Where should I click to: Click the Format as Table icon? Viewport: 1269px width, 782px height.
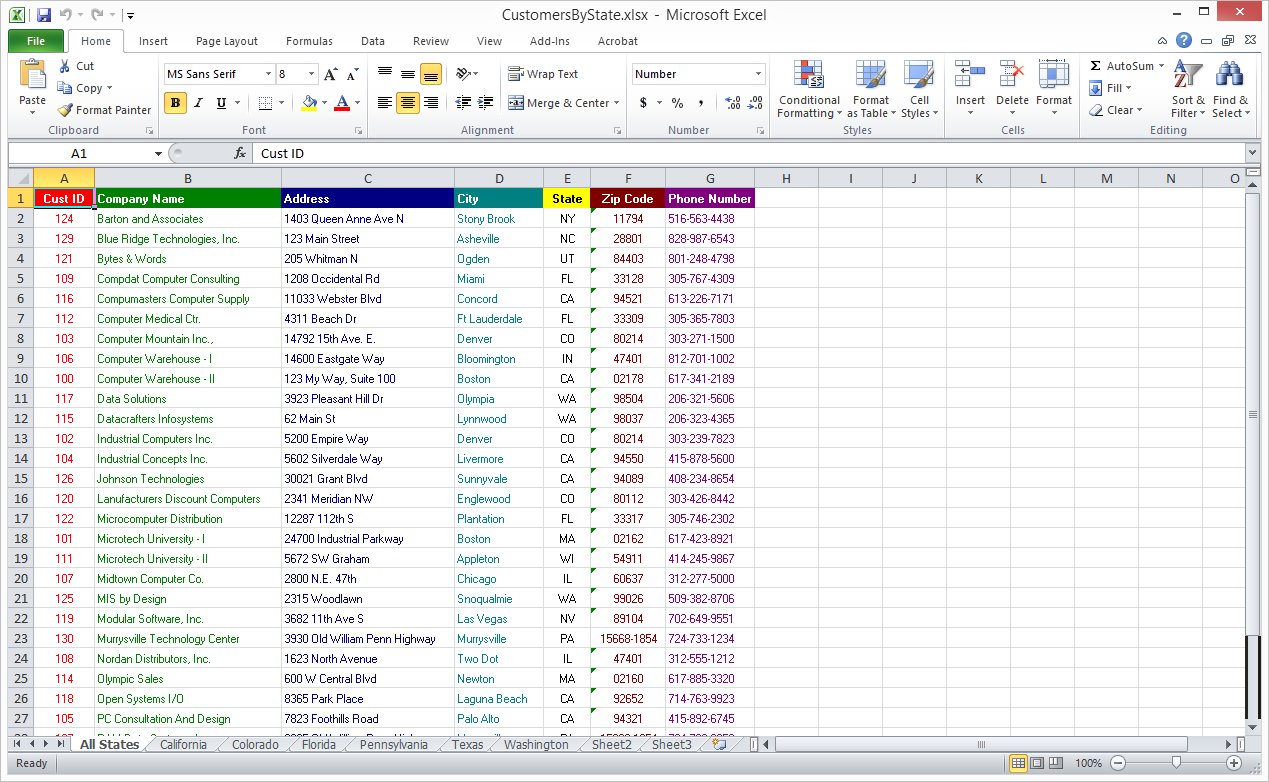870,76
